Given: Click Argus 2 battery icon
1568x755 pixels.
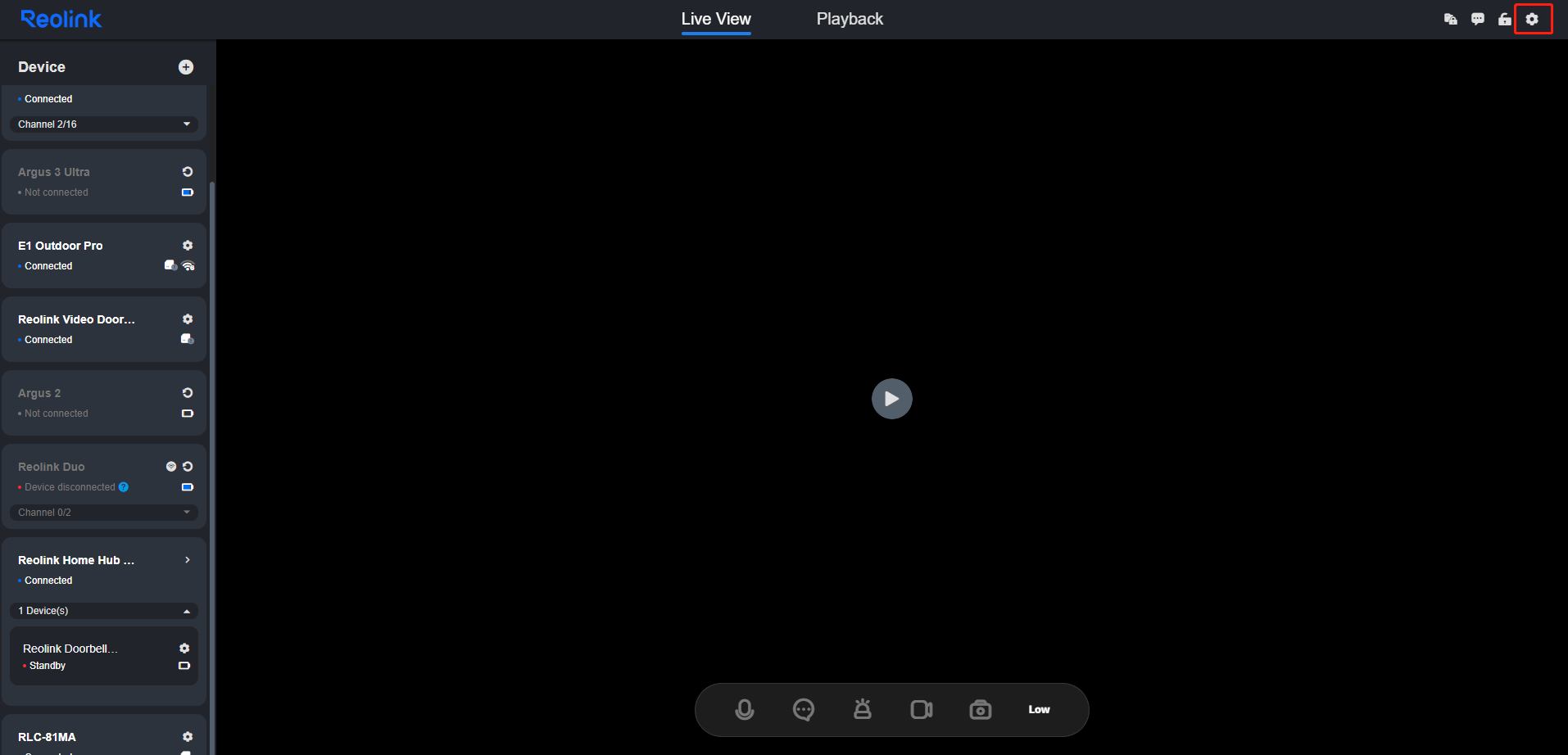Looking at the screenshot, I should (188, 414).
